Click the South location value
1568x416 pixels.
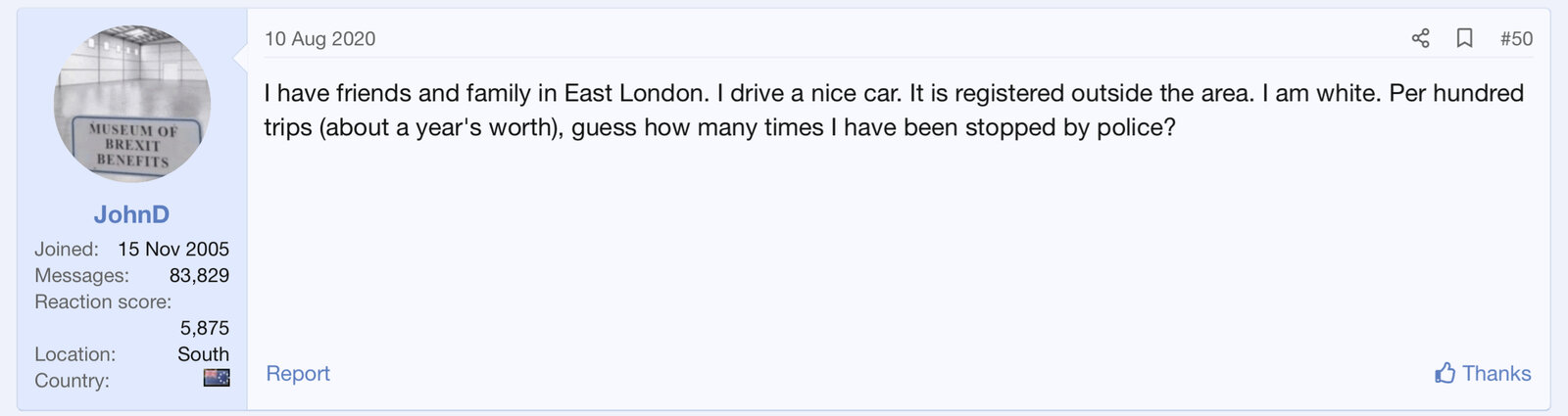(x=203, y=354)
